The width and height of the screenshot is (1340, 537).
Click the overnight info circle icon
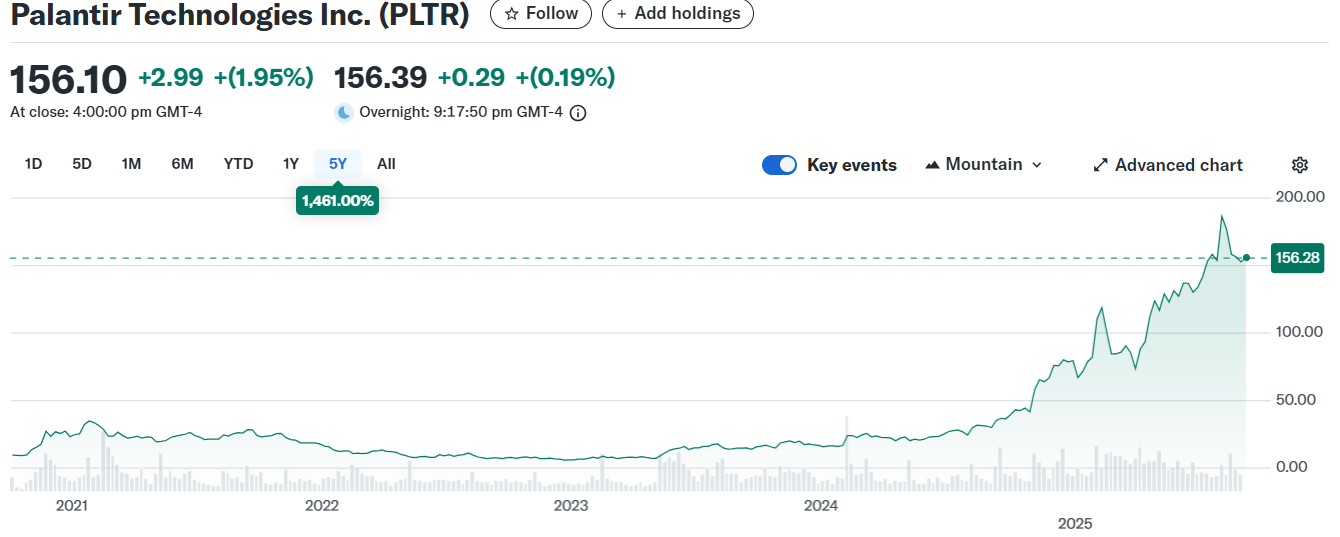coord(578,113)
